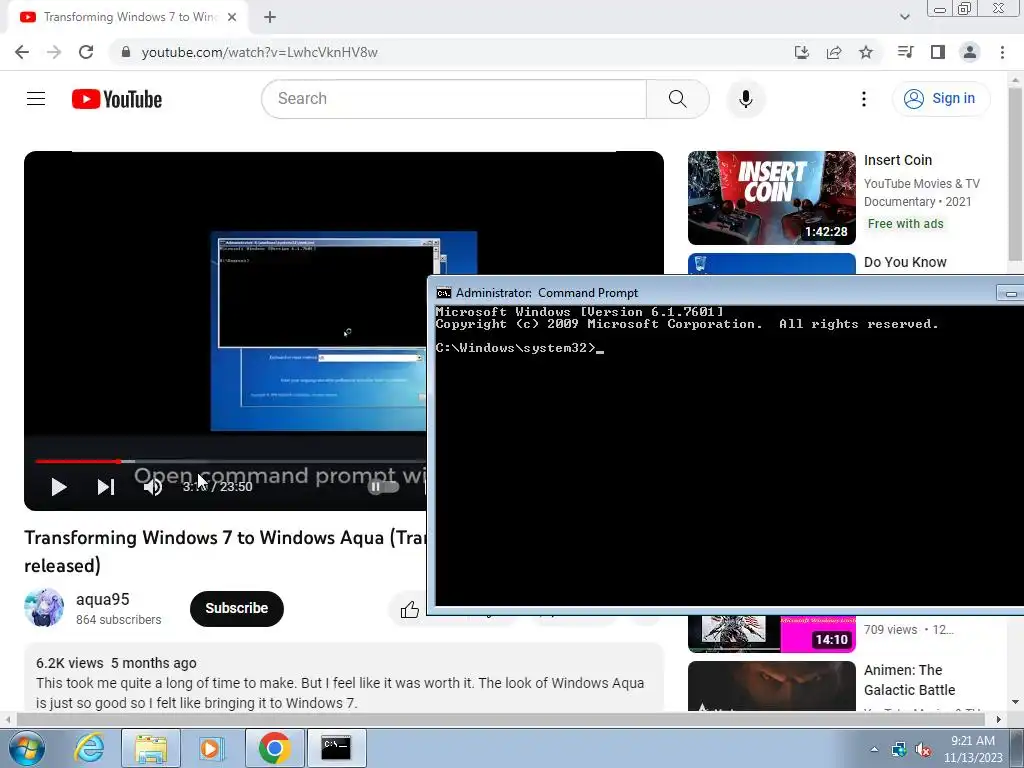Click the install/download page icon
Viewport: 1024px width, 768px height.
click(x=801, y=52)
